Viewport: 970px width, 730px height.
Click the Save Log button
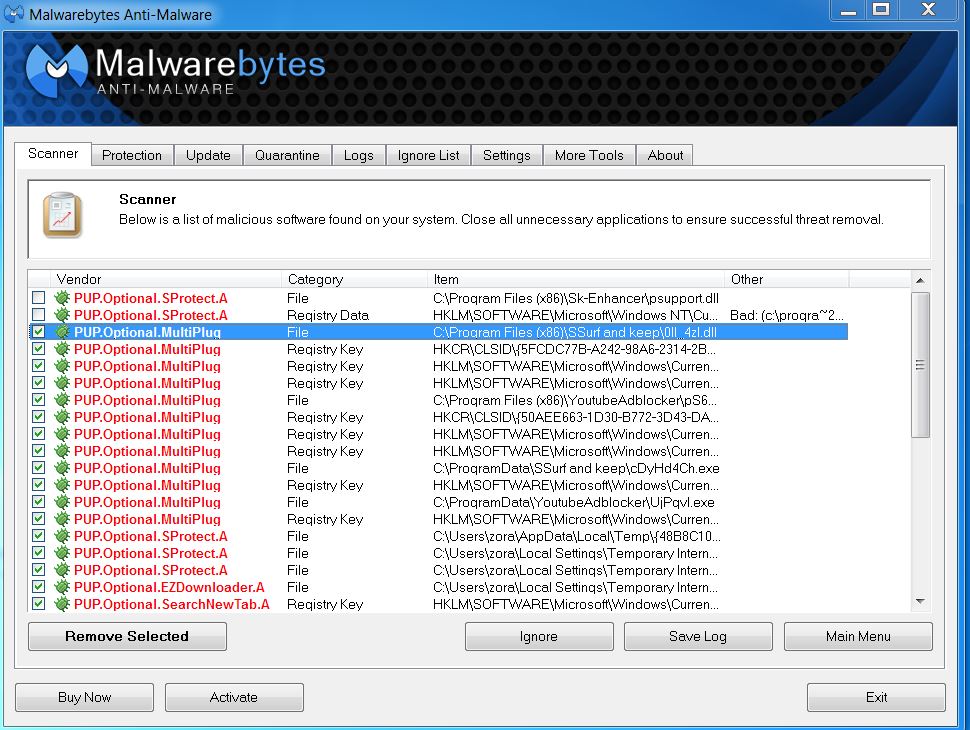click(x=698, y=636)
